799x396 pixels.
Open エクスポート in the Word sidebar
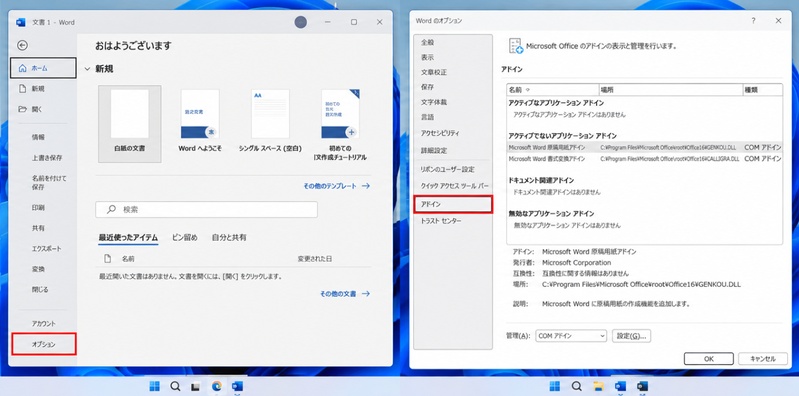tap(46, 249)
